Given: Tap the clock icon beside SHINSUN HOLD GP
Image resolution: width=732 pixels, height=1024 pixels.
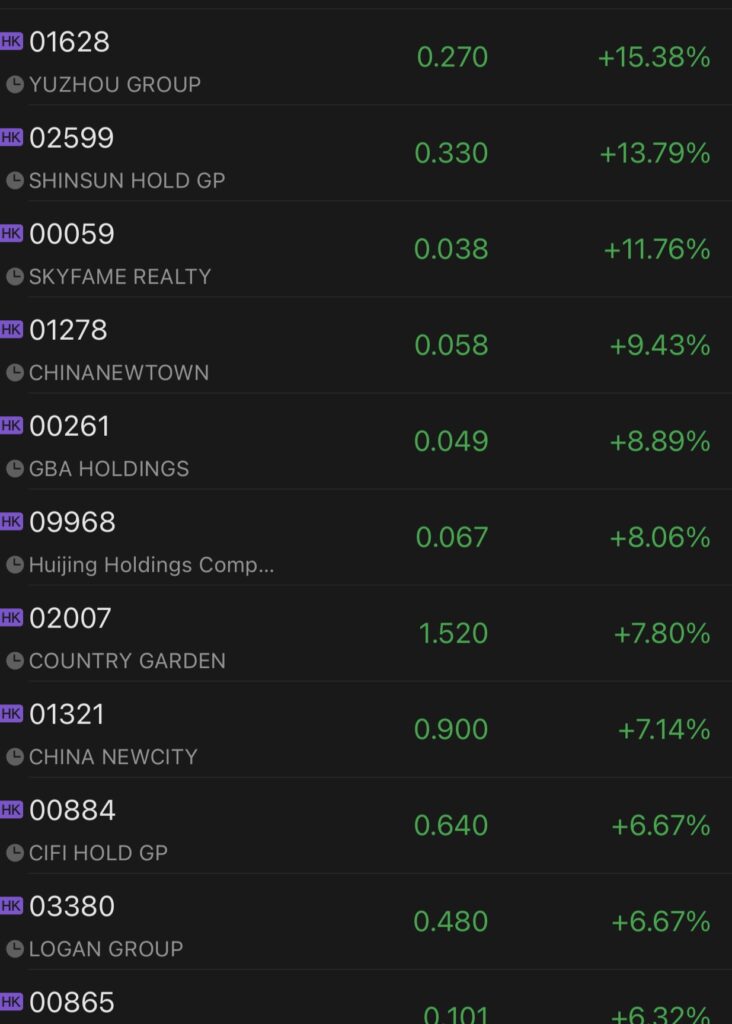Looking at the screenshot, I should 15,181.
